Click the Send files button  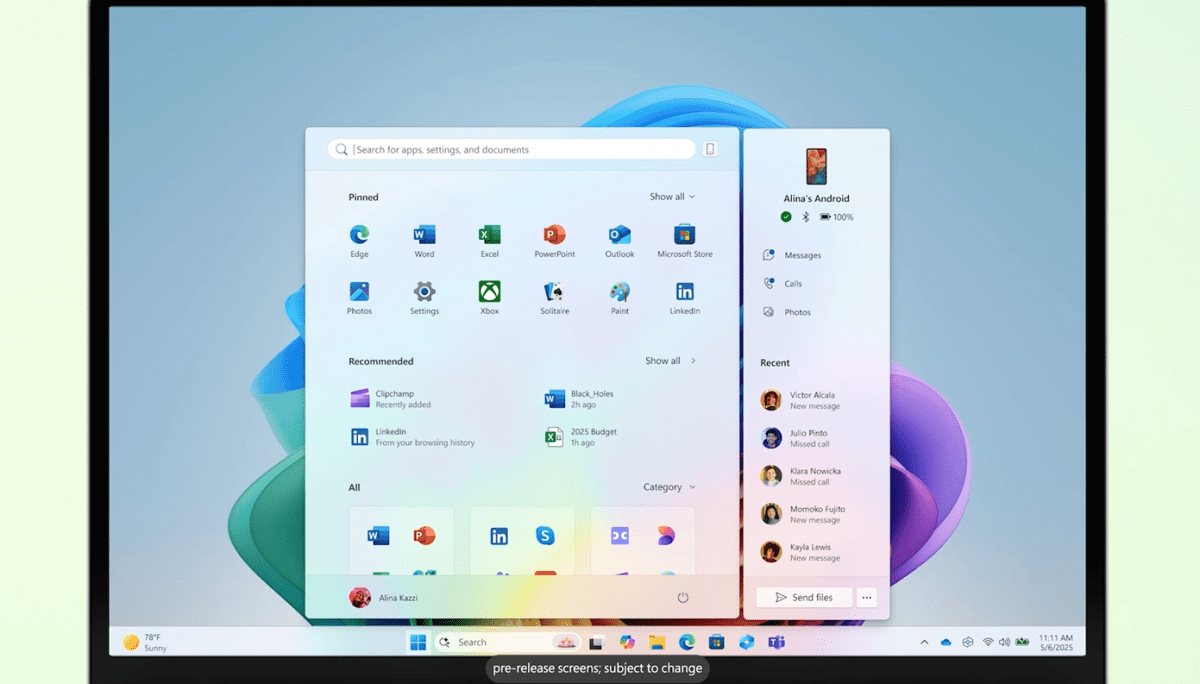point(804,597)
